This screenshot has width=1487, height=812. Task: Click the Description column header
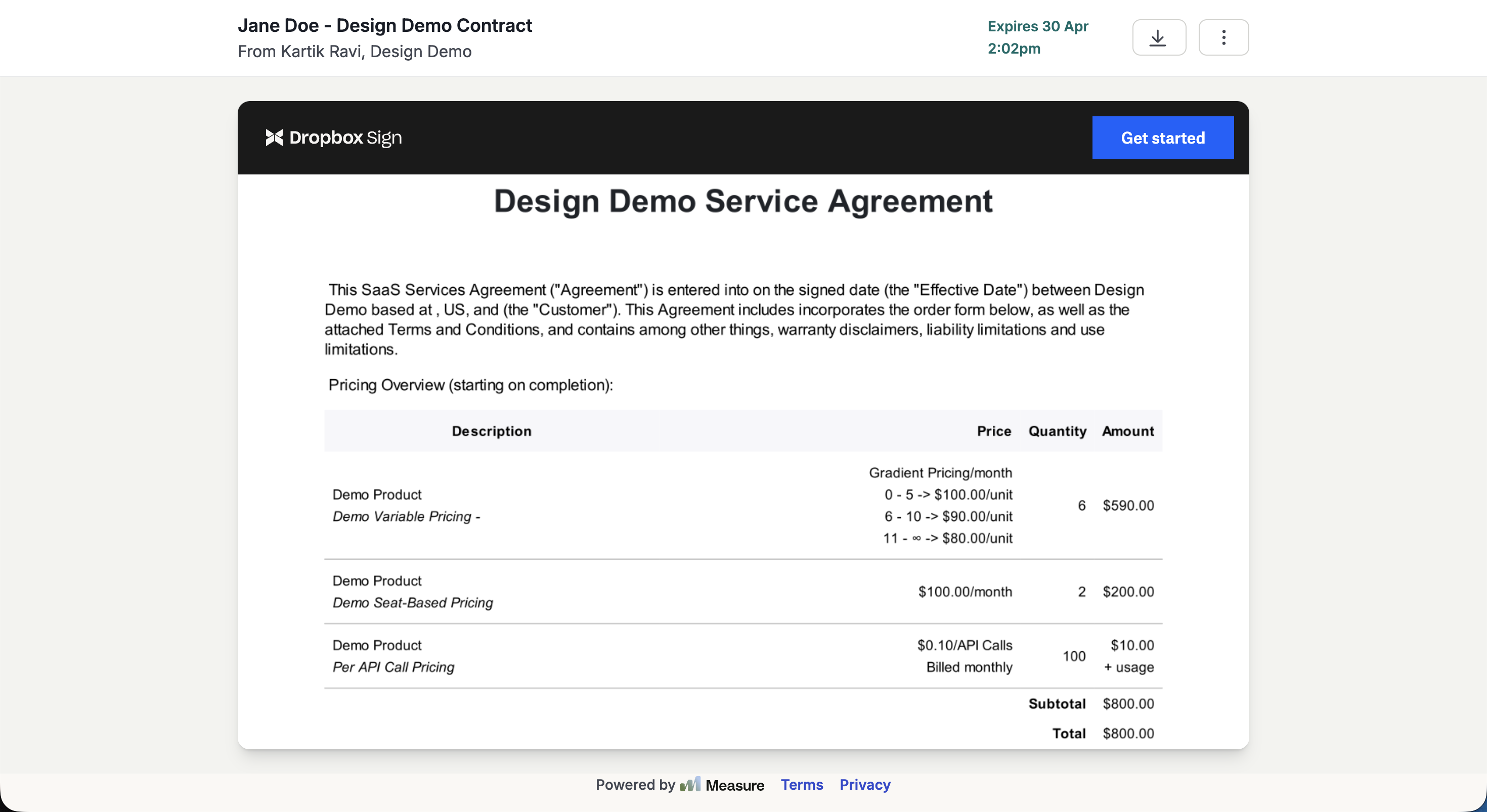click(x=491, y=431)
